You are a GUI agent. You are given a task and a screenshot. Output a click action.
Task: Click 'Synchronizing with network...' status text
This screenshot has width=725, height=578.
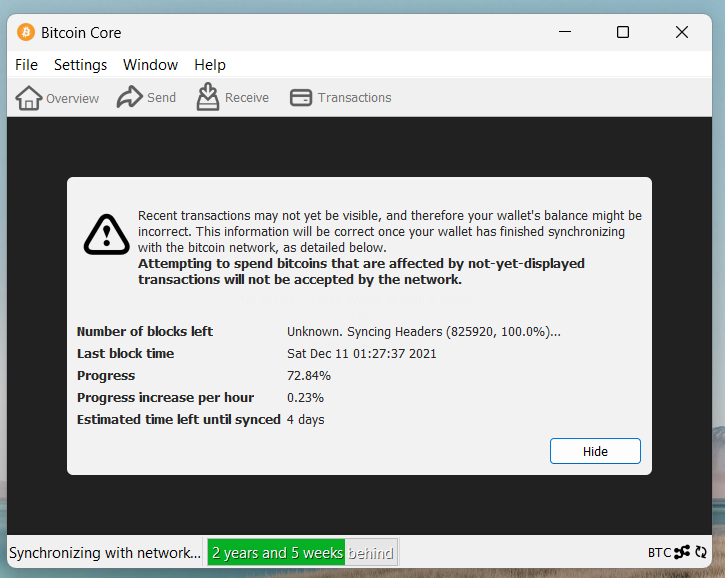pyautogui.click(x=105, y=553)
